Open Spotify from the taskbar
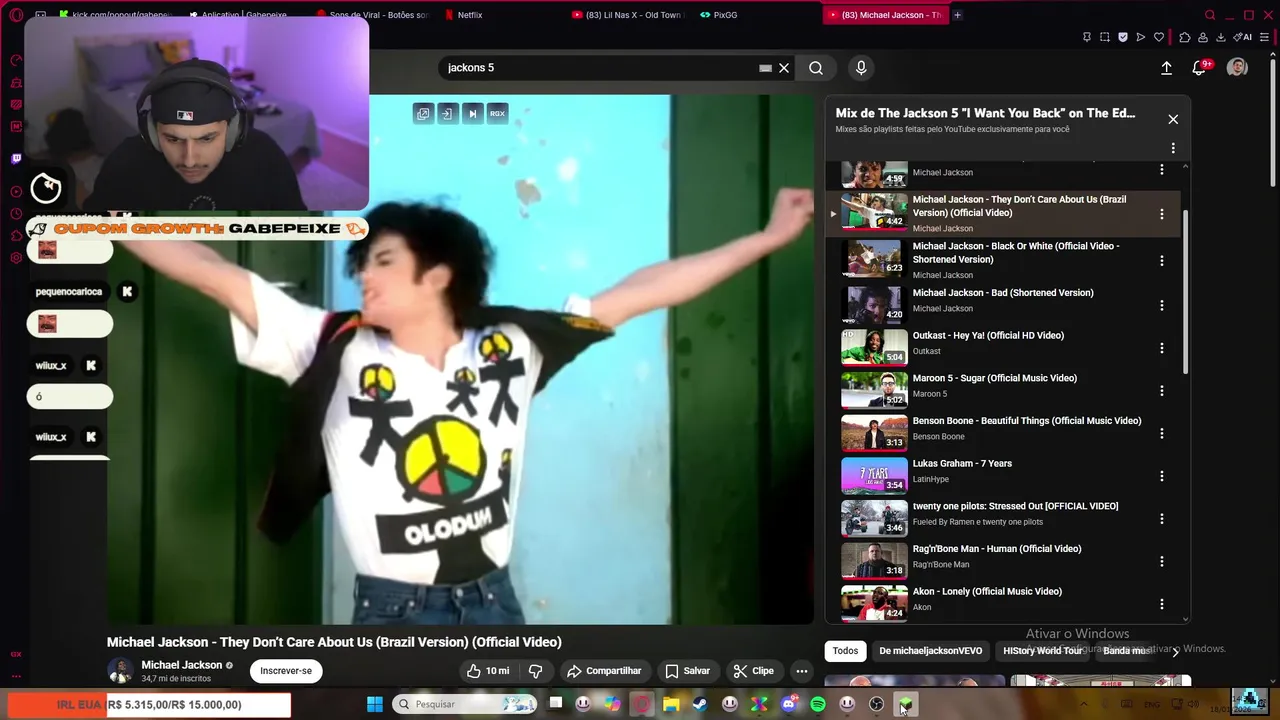Screen dimensions: 1280x720 point(818,705)
